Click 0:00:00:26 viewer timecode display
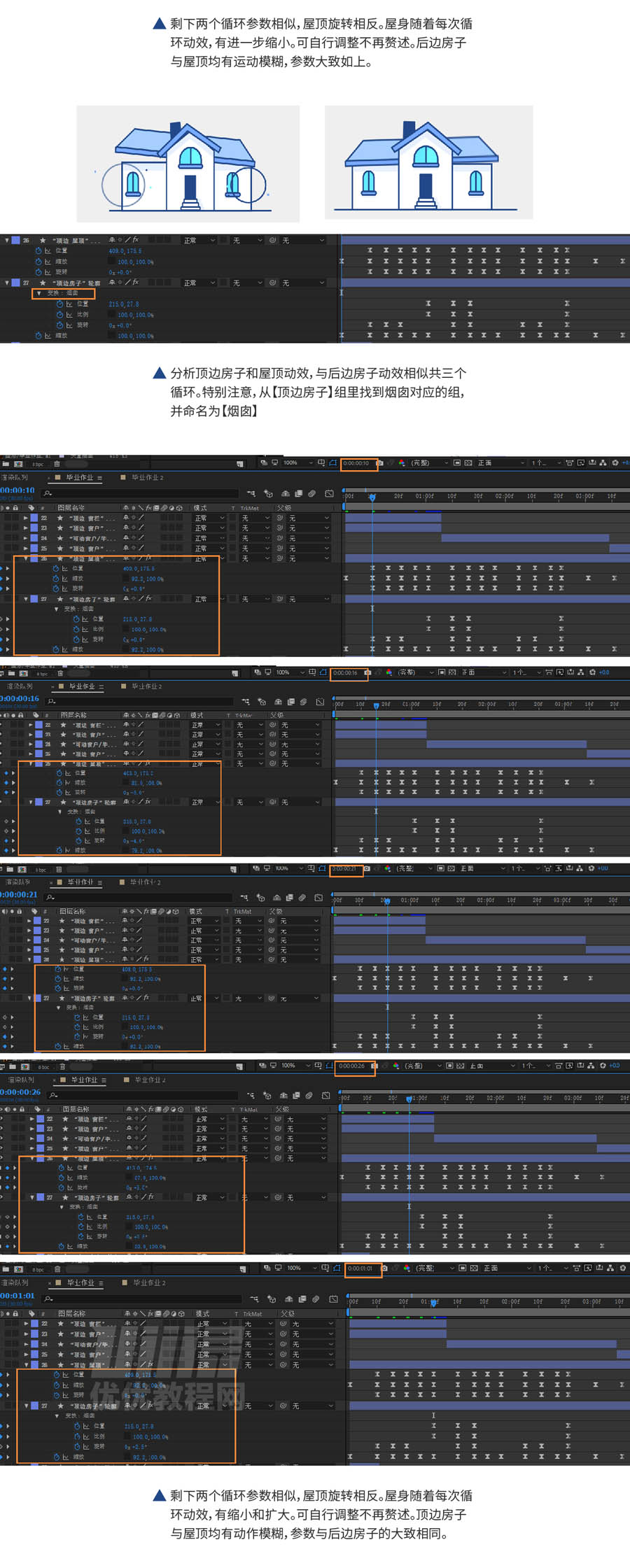This screenshot has width=630, height=1568. (x=352, y=1066)
